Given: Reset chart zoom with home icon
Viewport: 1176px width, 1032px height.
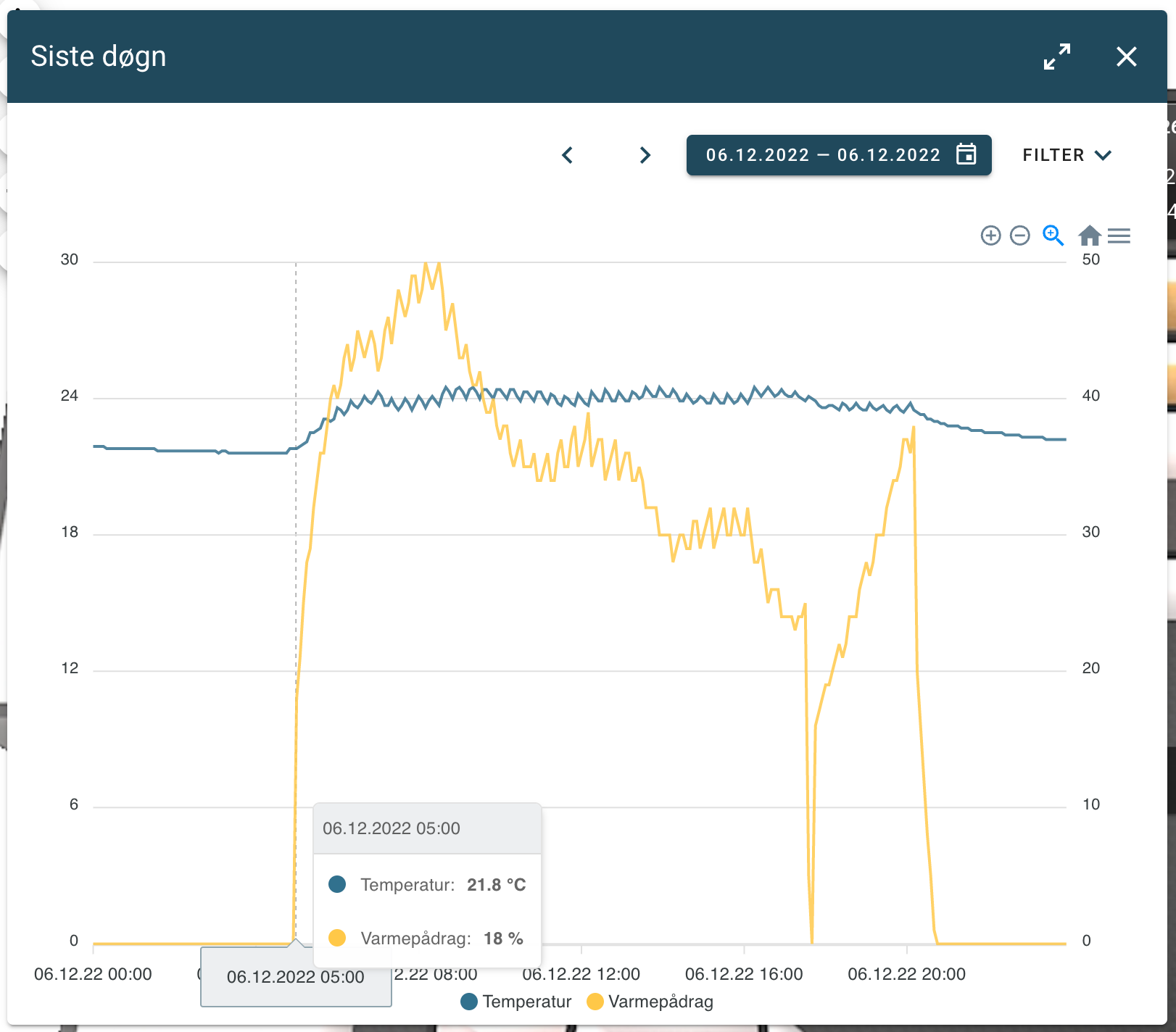Looking at the screenshot, I should 1090,236.
